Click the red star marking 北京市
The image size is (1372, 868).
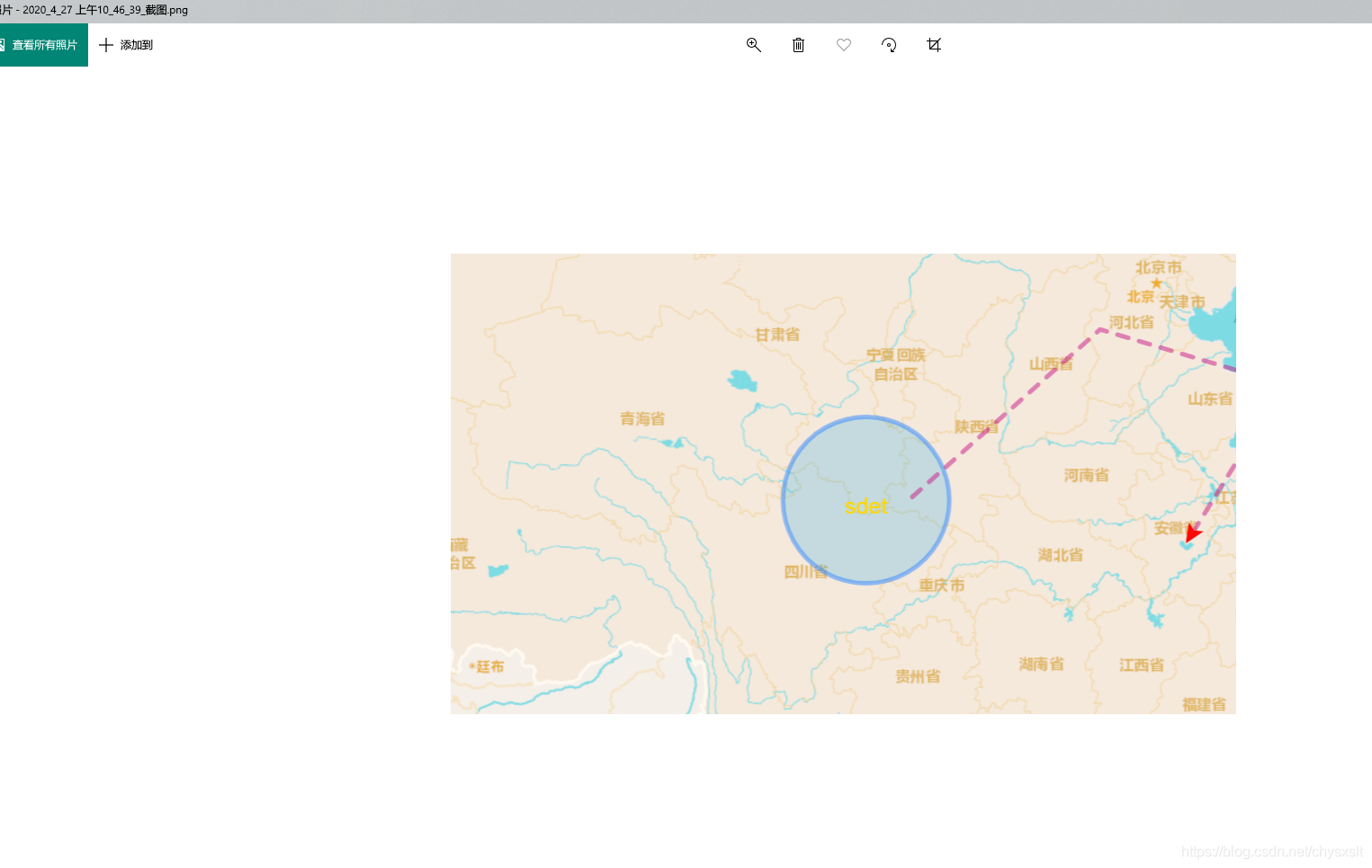pos(1155,281)
